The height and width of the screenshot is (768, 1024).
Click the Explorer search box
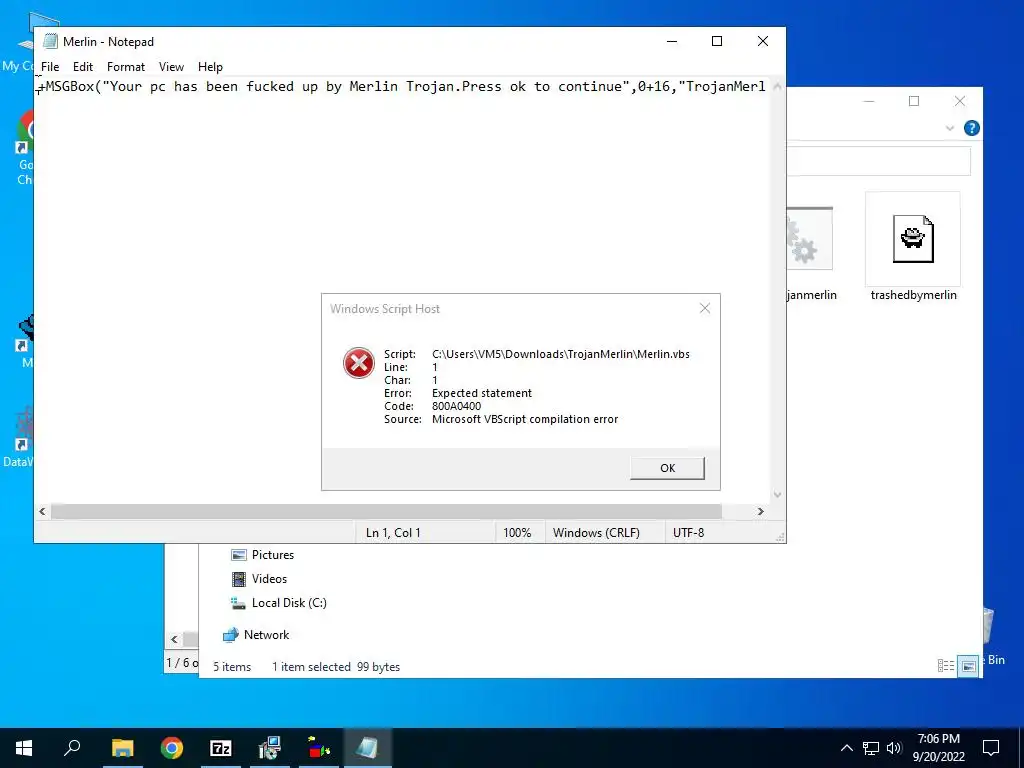click(x=878, y=161)
